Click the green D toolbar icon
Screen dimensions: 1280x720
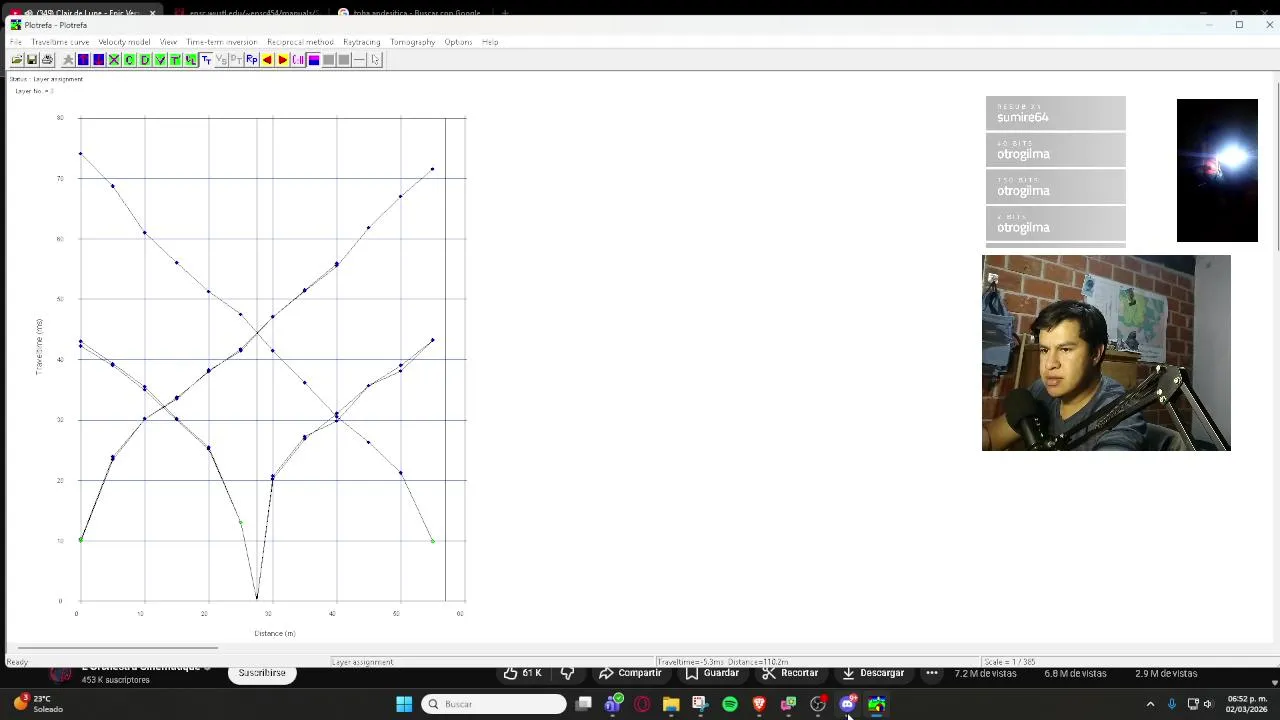click(x=145, y=60)
